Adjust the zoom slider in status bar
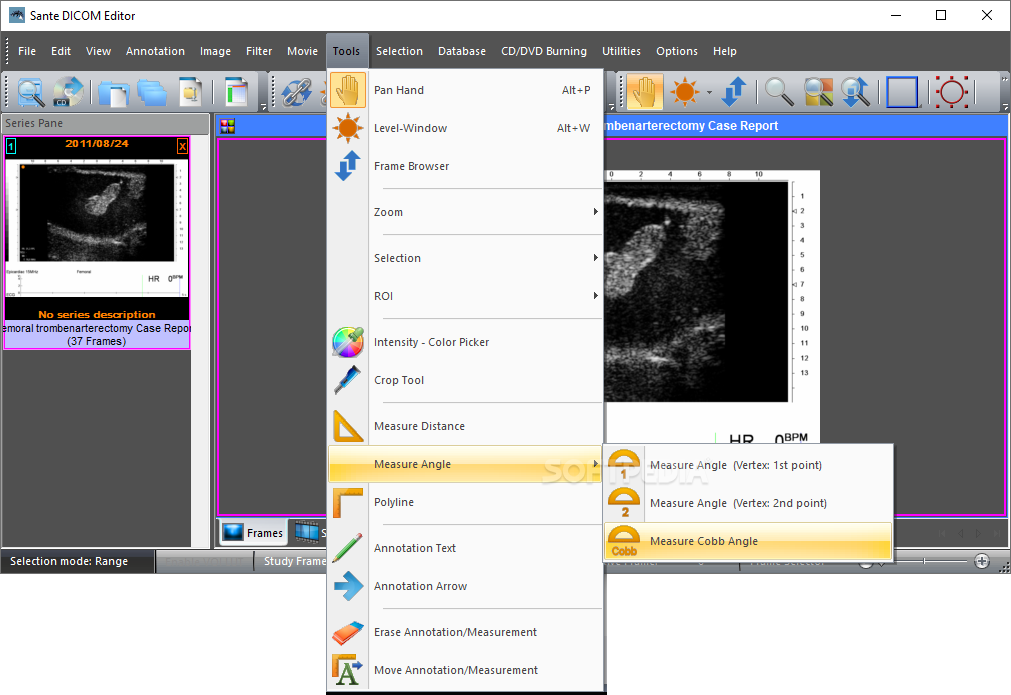 click(924, 562)
